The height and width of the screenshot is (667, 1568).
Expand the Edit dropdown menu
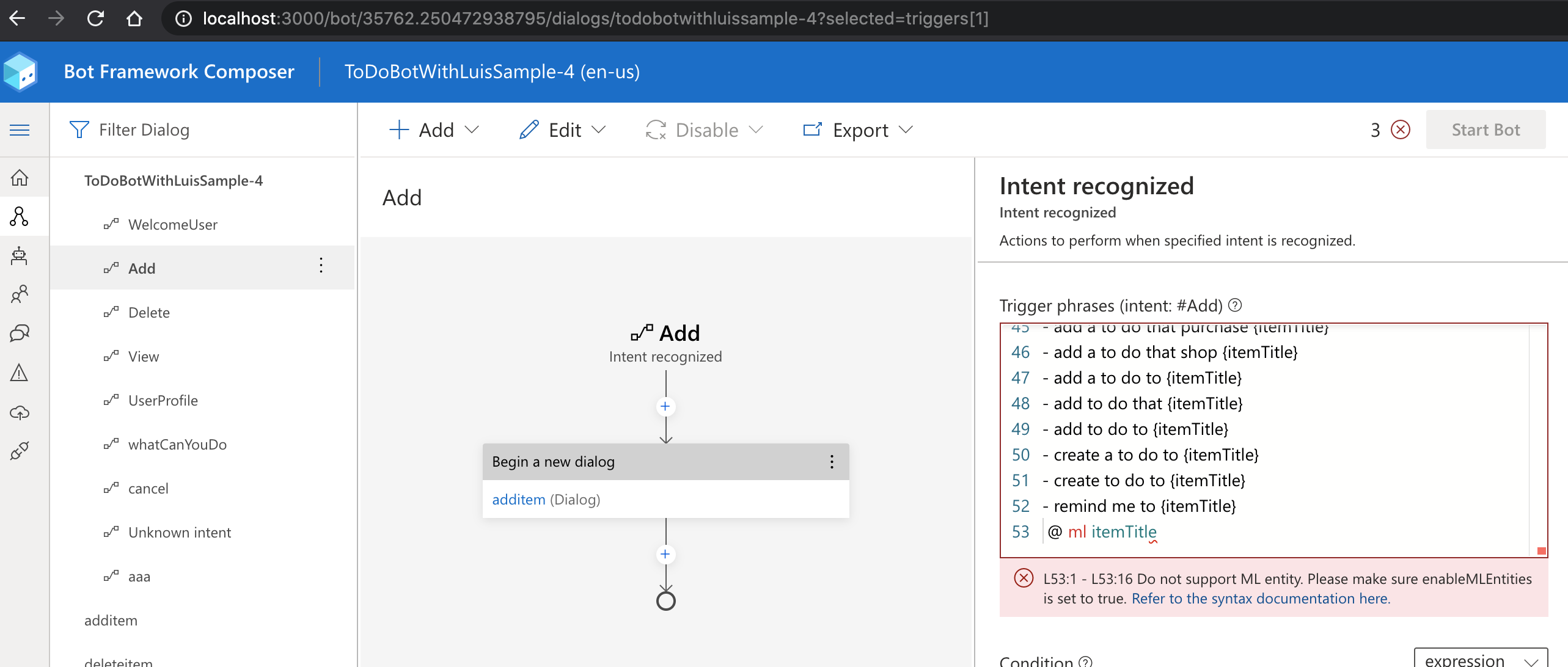tap(563, 129)
